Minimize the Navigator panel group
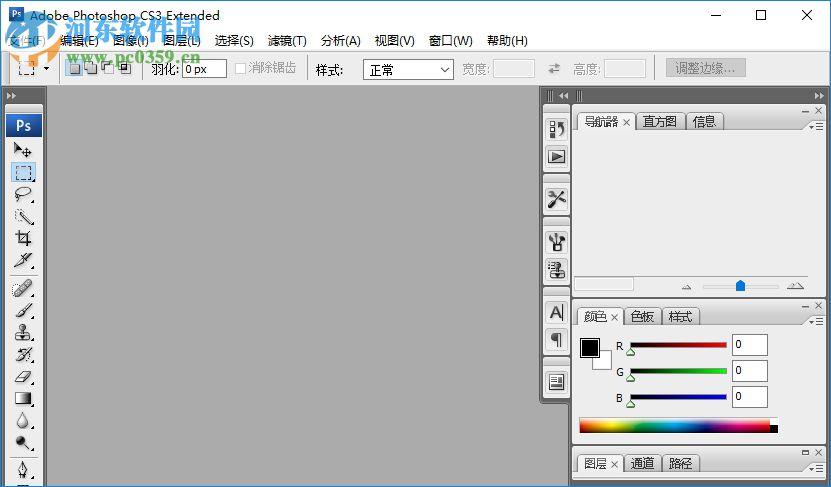The width and height of the screenshot is (831, 487). click(806, 111)
